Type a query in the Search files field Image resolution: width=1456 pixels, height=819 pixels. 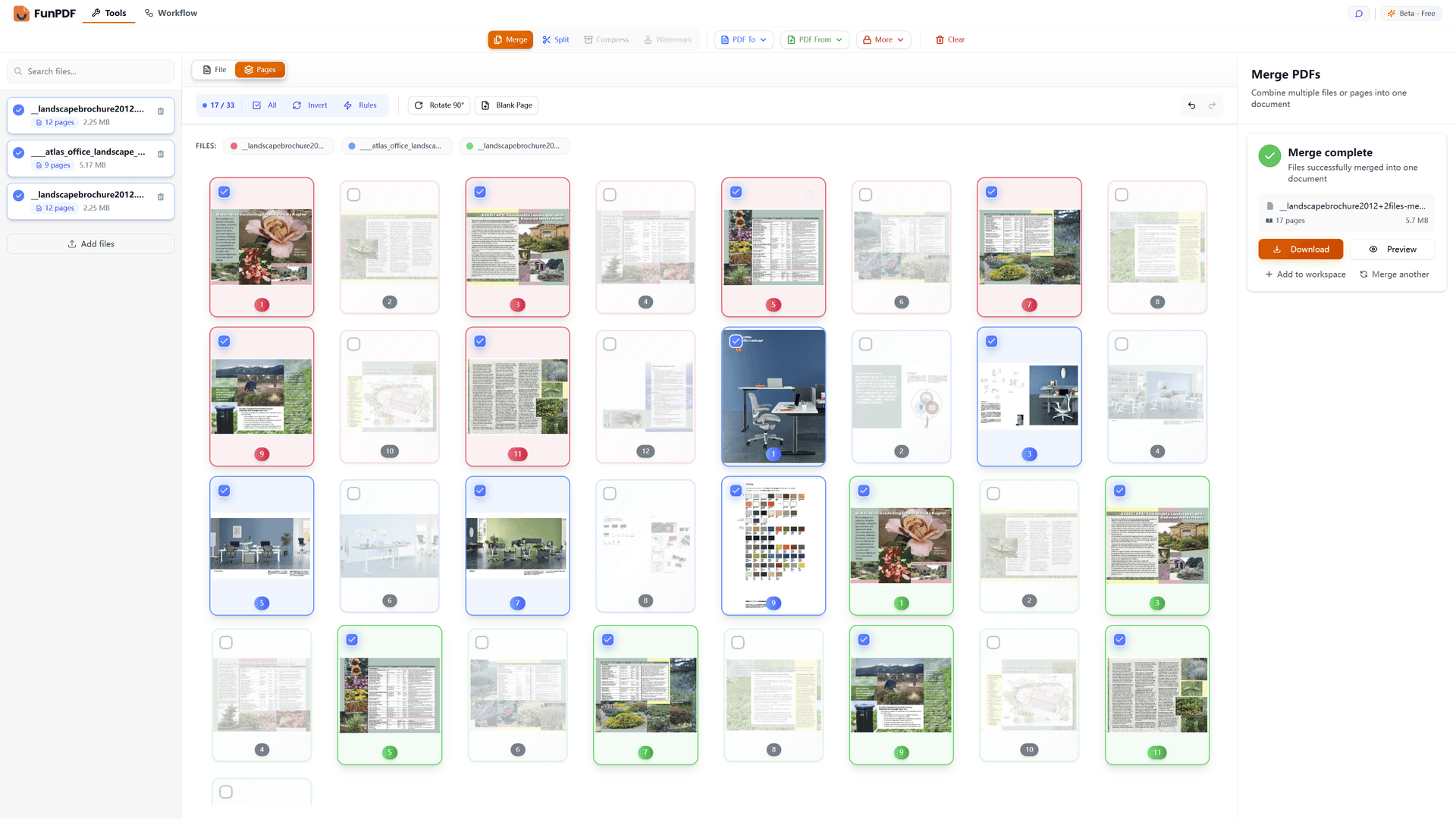91,71
